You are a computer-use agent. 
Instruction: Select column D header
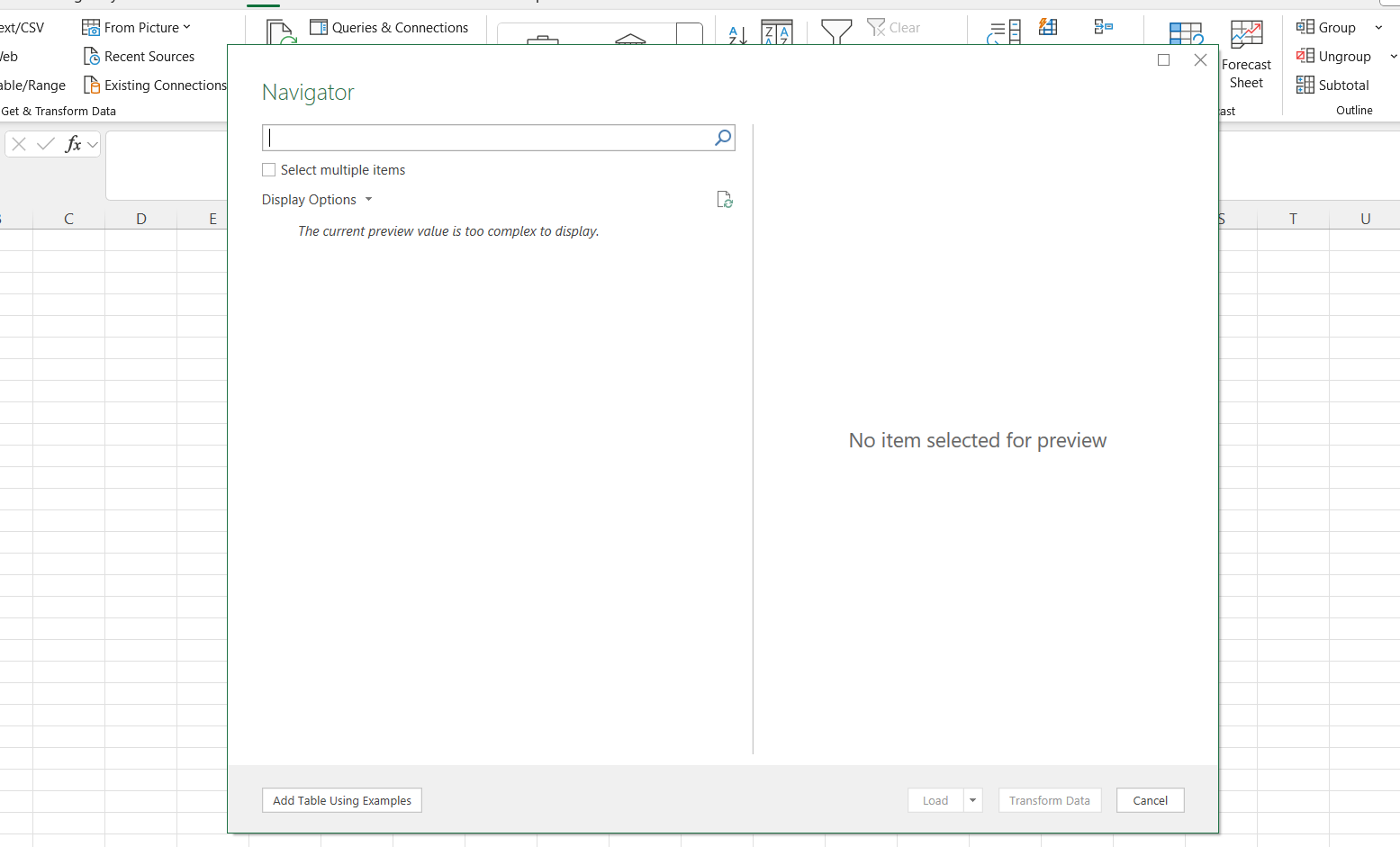point(141,219)
